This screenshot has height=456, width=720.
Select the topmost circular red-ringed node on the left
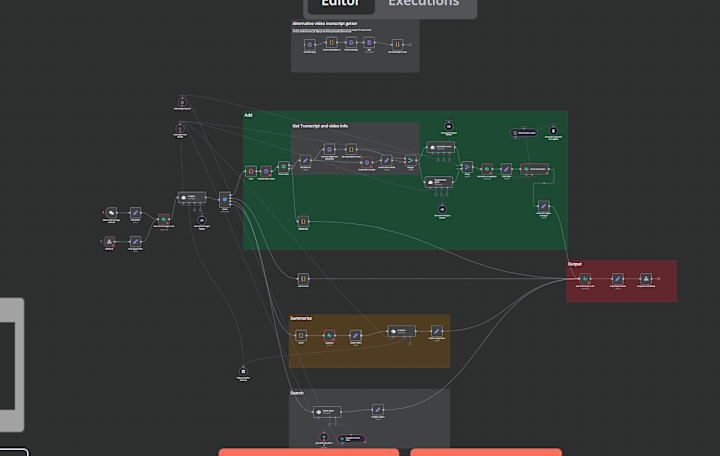coord(182,102)
